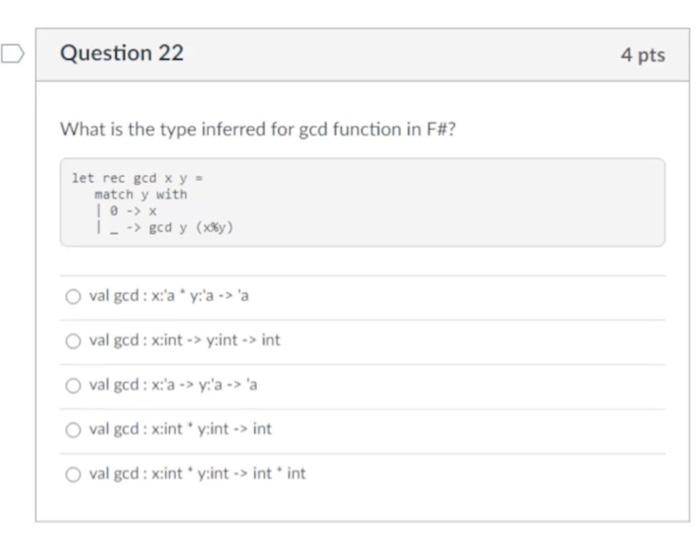Click third answer text x:'a -> y:'a -> 'a
700x560 pixels.
click(173, 384)
